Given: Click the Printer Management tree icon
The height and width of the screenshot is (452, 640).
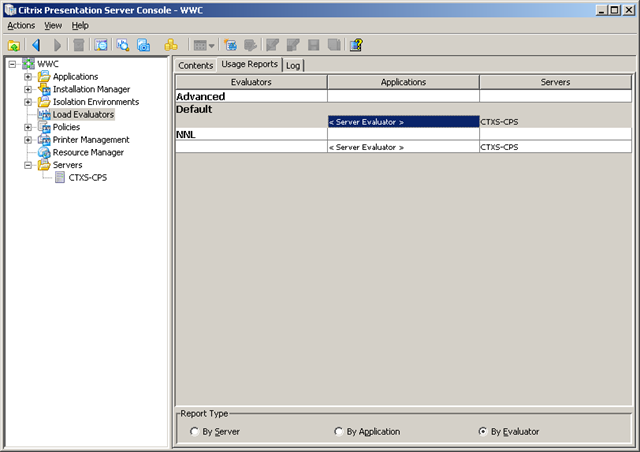Looking at the screenshot, I should [44, 140].
